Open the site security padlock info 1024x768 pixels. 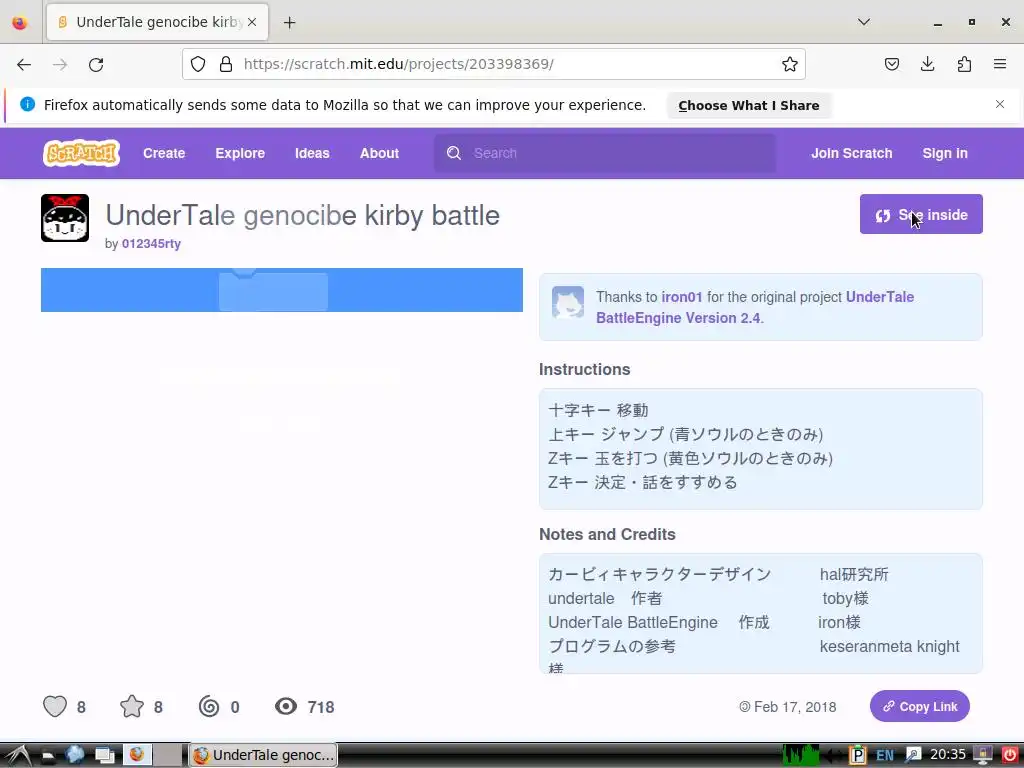226,64
